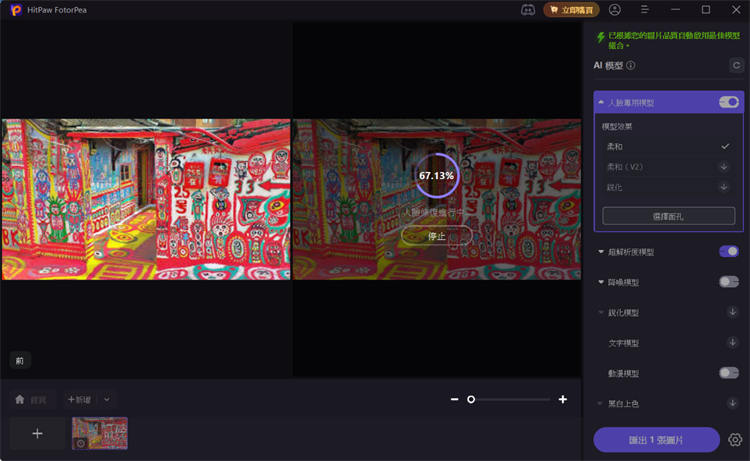
Task: Click the status icon on mural thumbnail
Action: click(81, 443)
